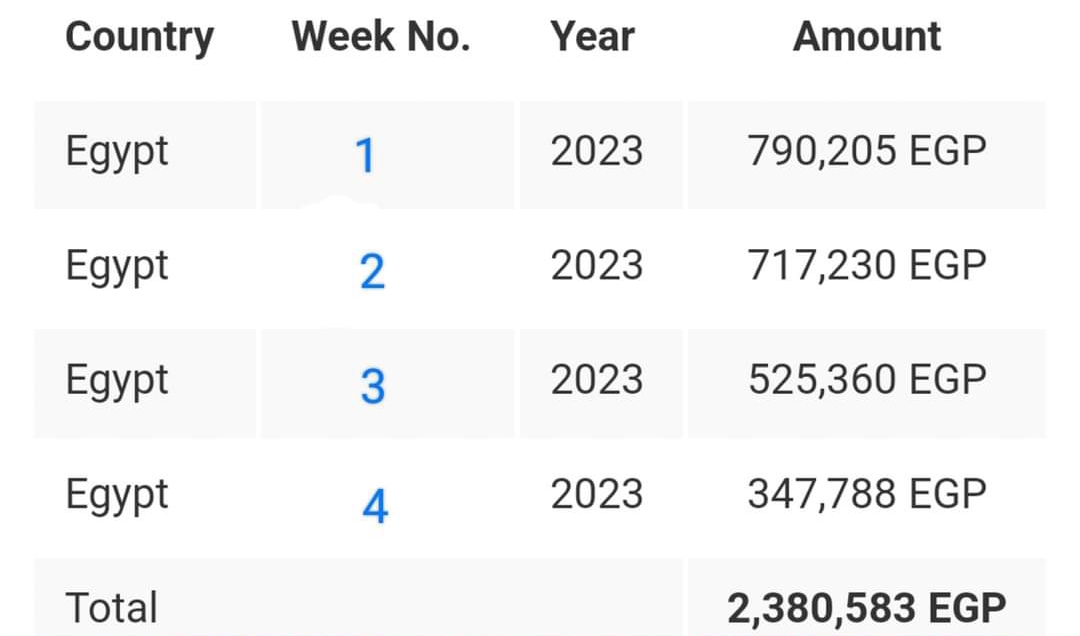The width and height of the screenshot is (1080, 636).
Task: Select the Year column header
Action: (x=592, y=38)
